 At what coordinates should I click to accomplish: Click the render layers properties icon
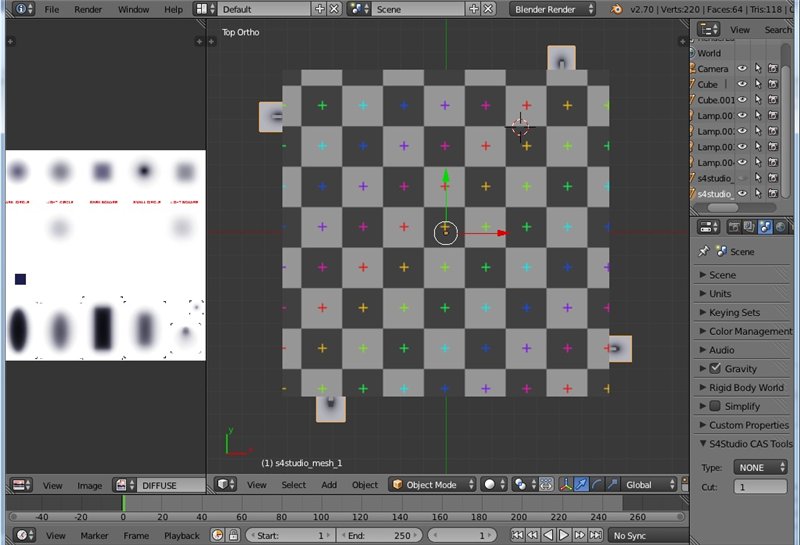pos(748,227)
